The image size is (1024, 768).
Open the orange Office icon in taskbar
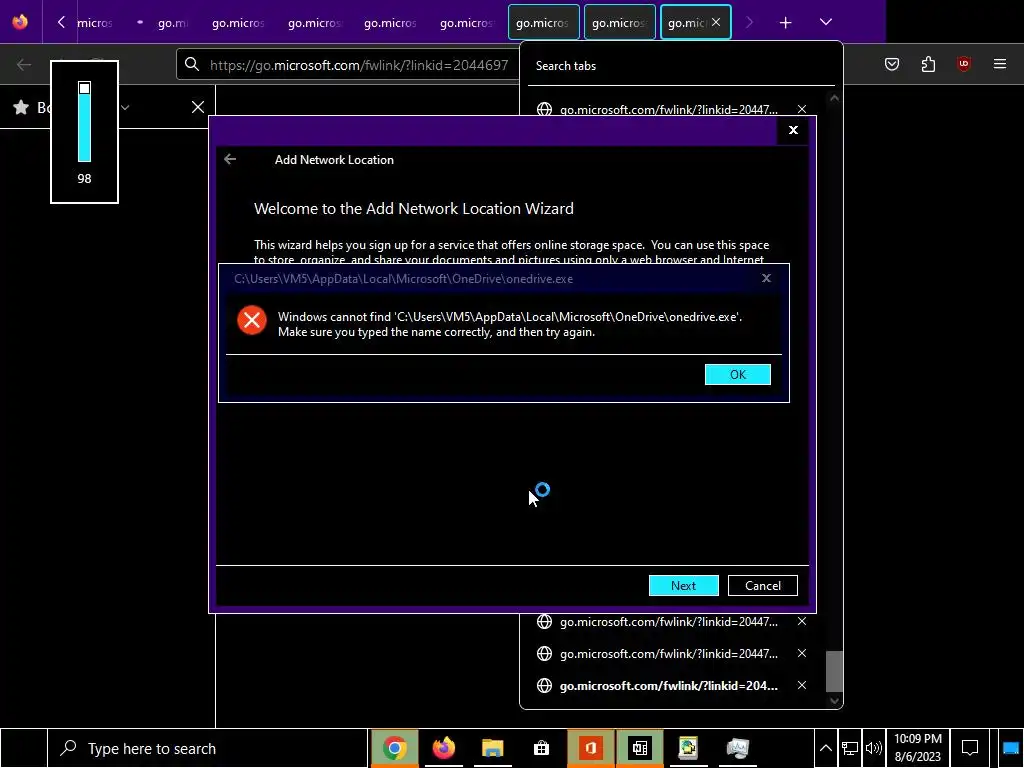click(x=590, y=748)
